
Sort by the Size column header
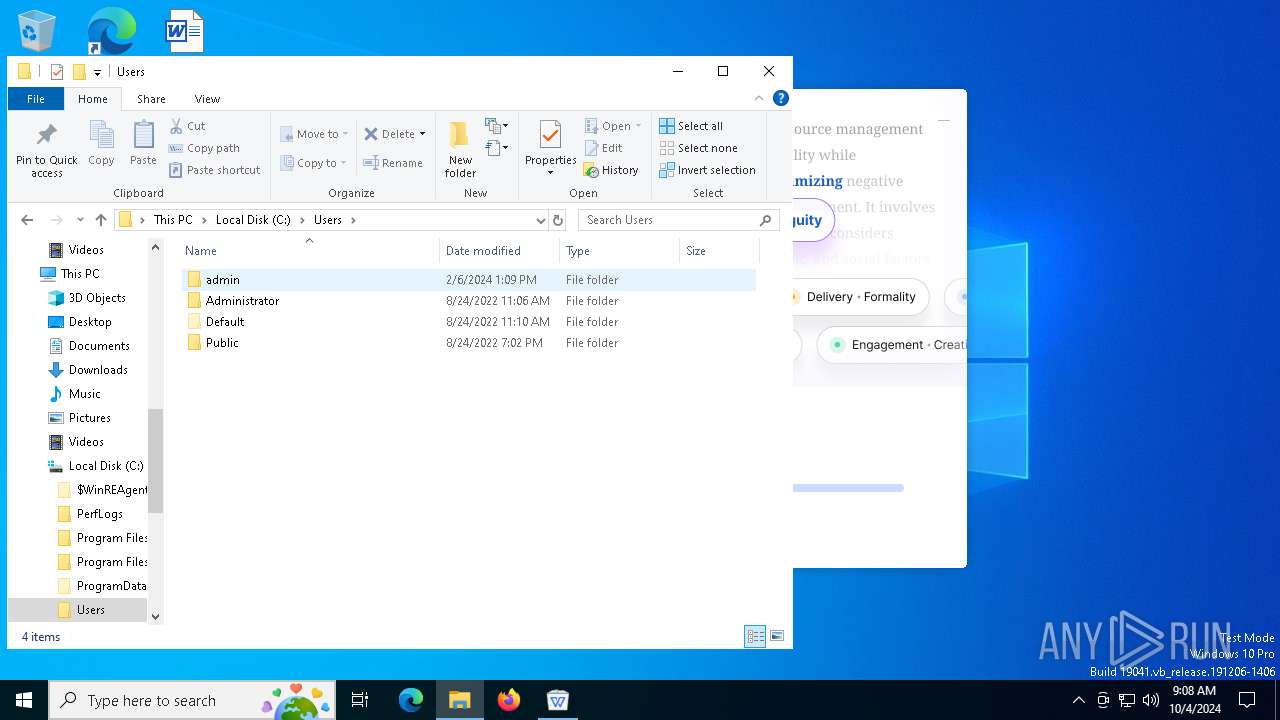719,251
